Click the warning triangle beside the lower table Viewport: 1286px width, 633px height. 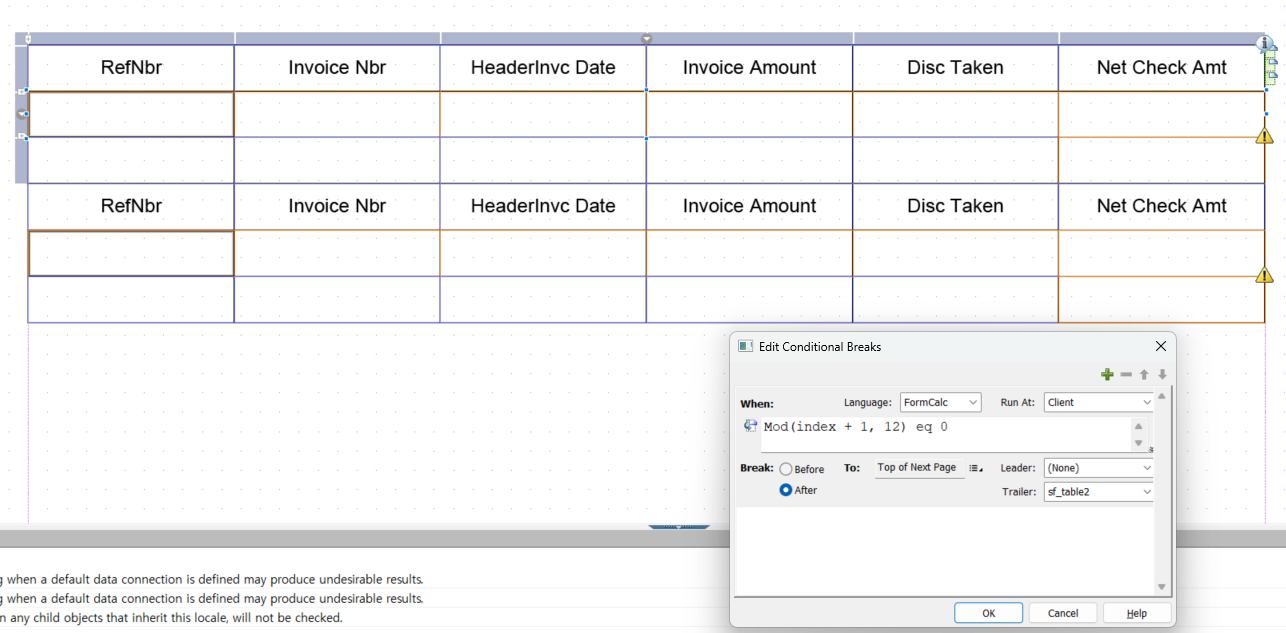tap(1264, 275)
